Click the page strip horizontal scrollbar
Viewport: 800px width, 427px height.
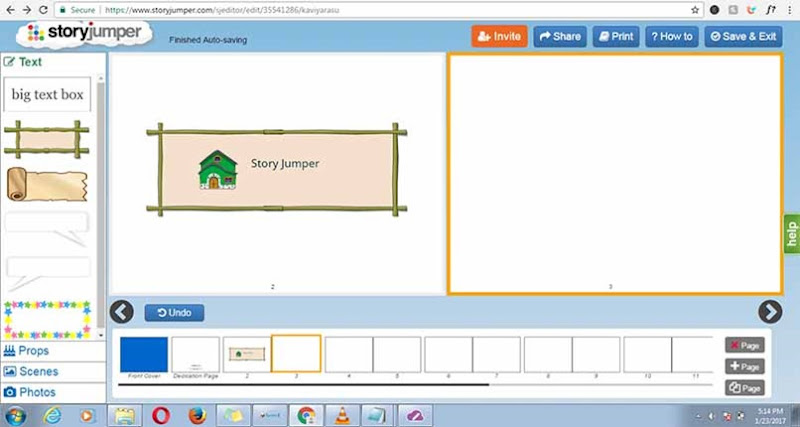304,385
